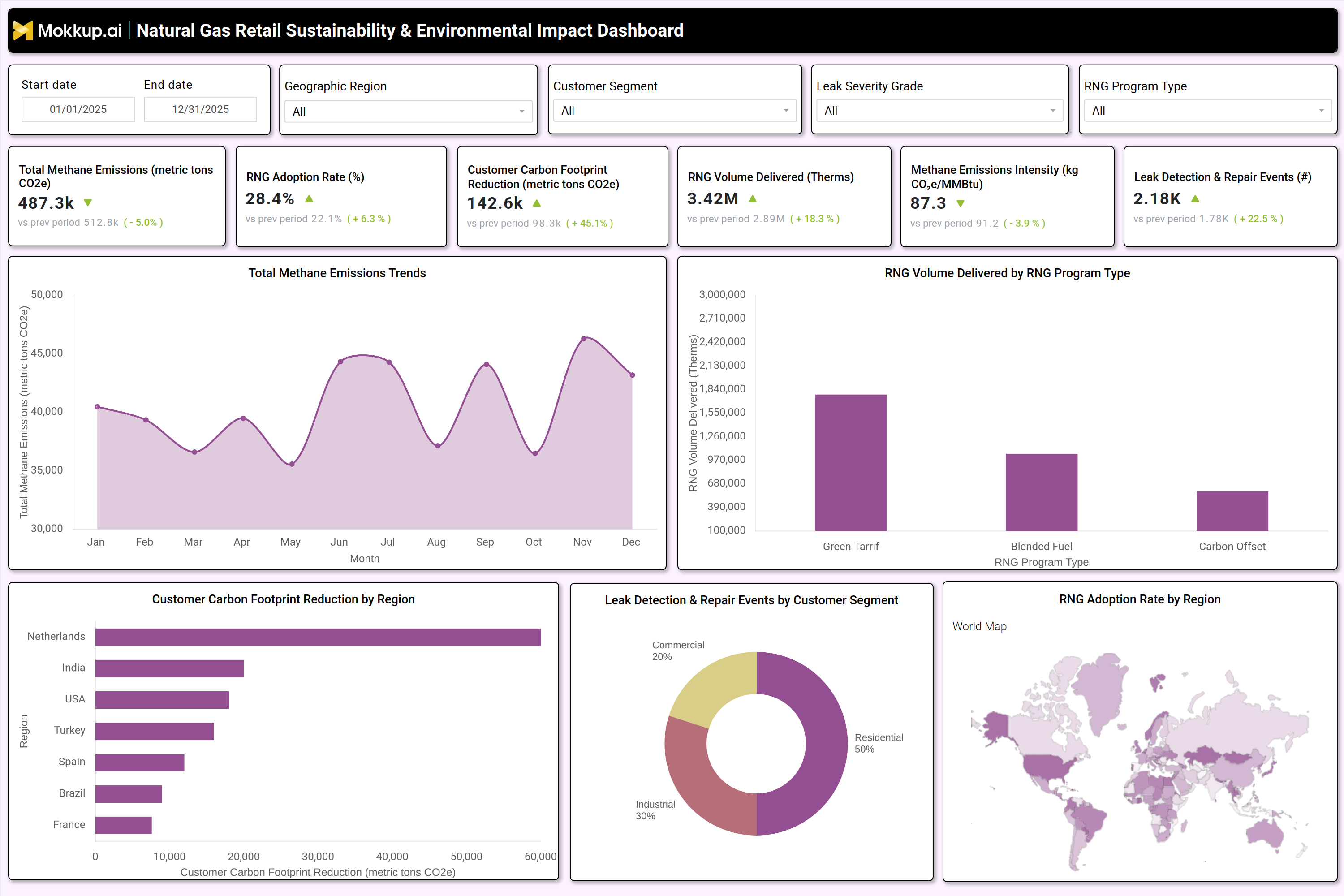The width and height of the screenshot is (1344, 896).
Task: Click the up trend arrow beside 28.4%
Action: tap(309, 199)
